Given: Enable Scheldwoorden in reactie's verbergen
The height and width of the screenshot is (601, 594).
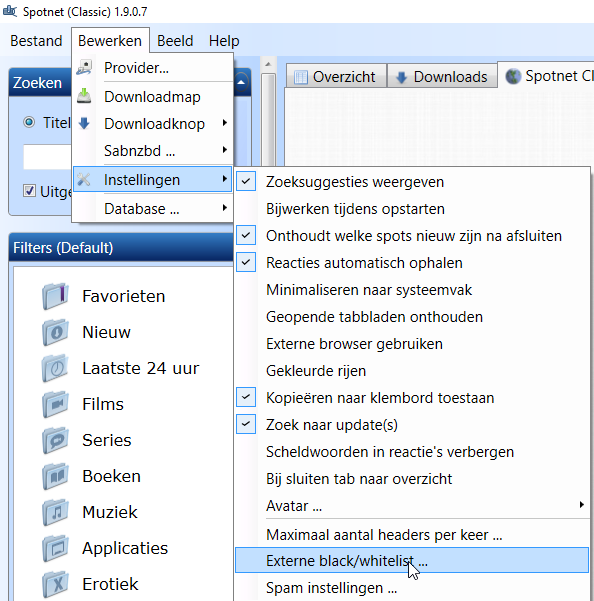Looking at the screenshot, I should click(x=412, y=452).
